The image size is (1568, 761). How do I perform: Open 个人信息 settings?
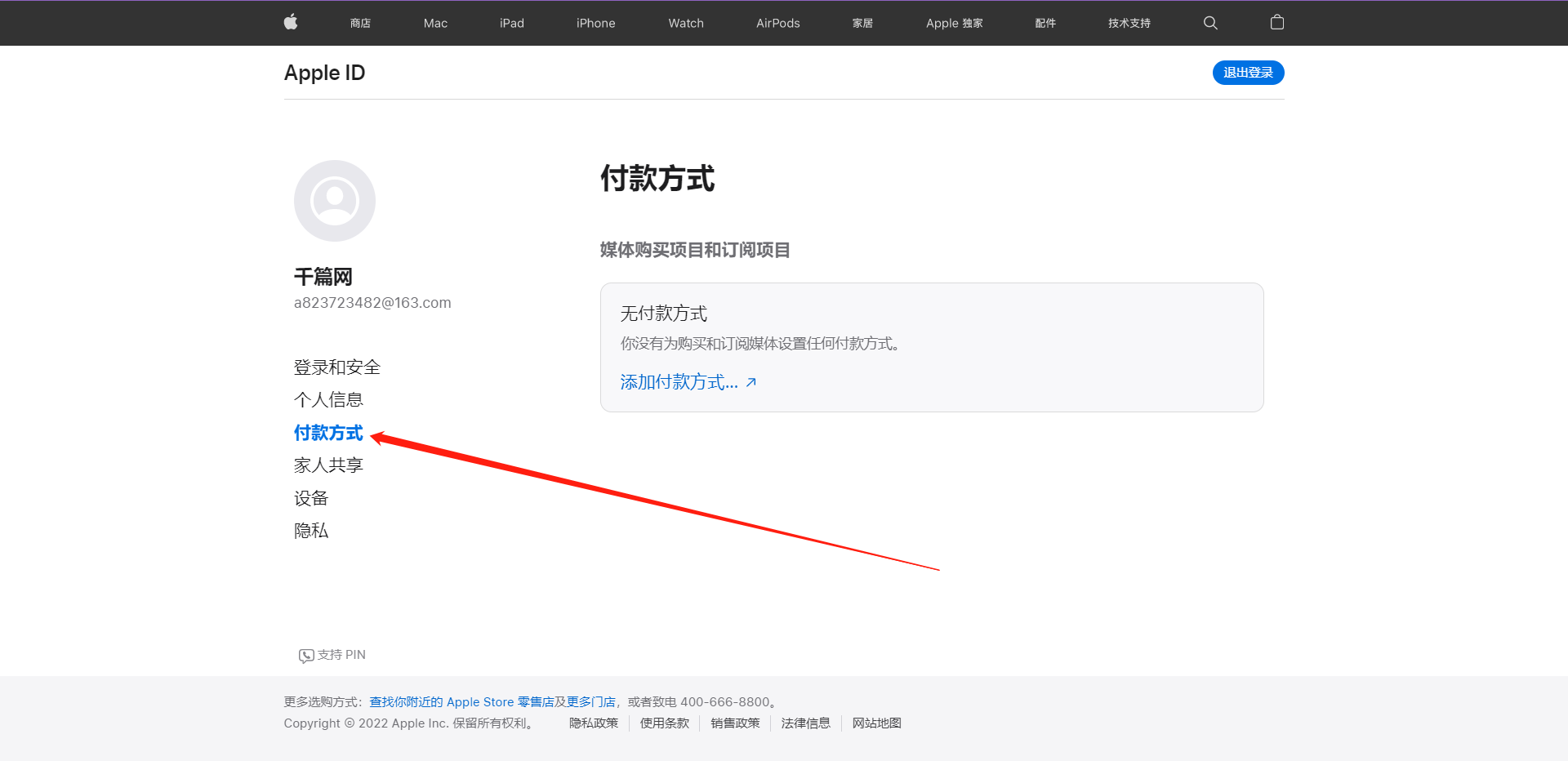pos(328,399)
